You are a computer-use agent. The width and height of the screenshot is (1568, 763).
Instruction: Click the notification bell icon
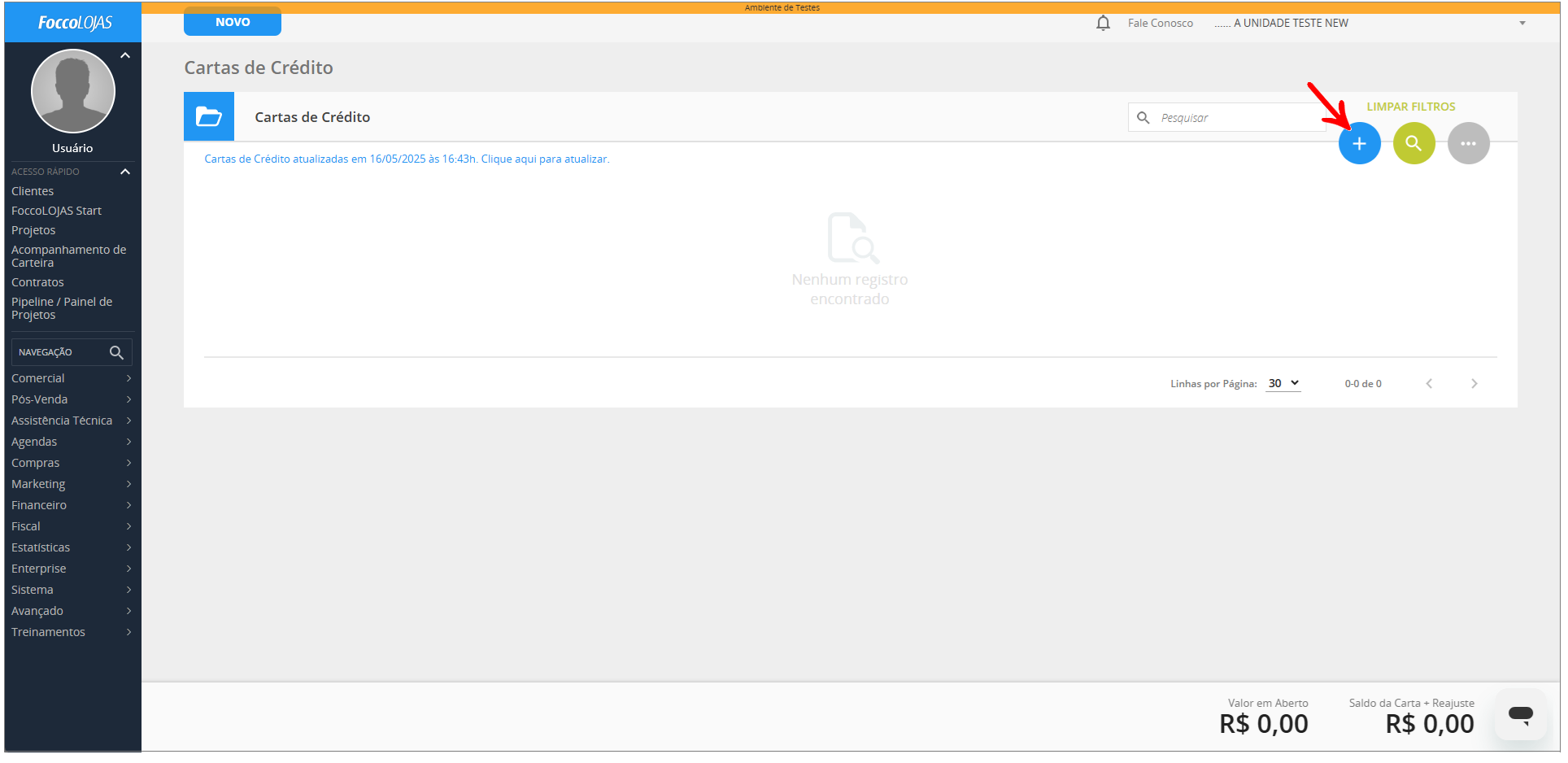(1103, 23)
